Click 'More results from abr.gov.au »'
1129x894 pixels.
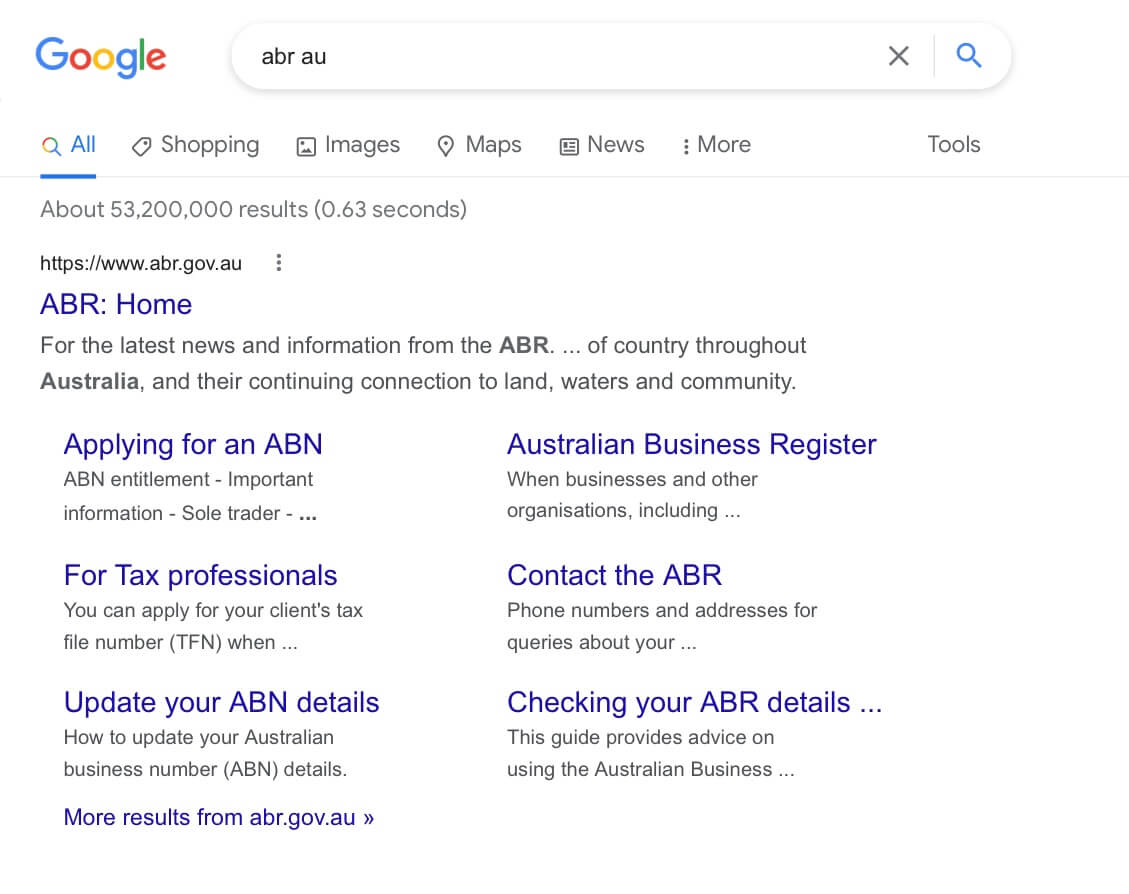[219, 818]
